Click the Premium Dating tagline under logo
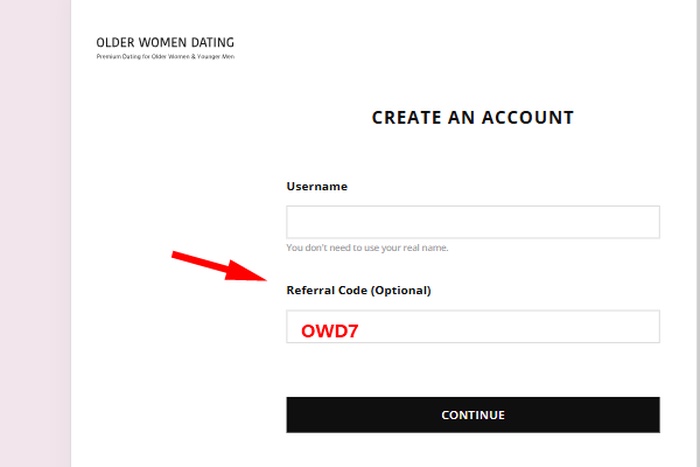The image size is (700, 467). point(165,56)
